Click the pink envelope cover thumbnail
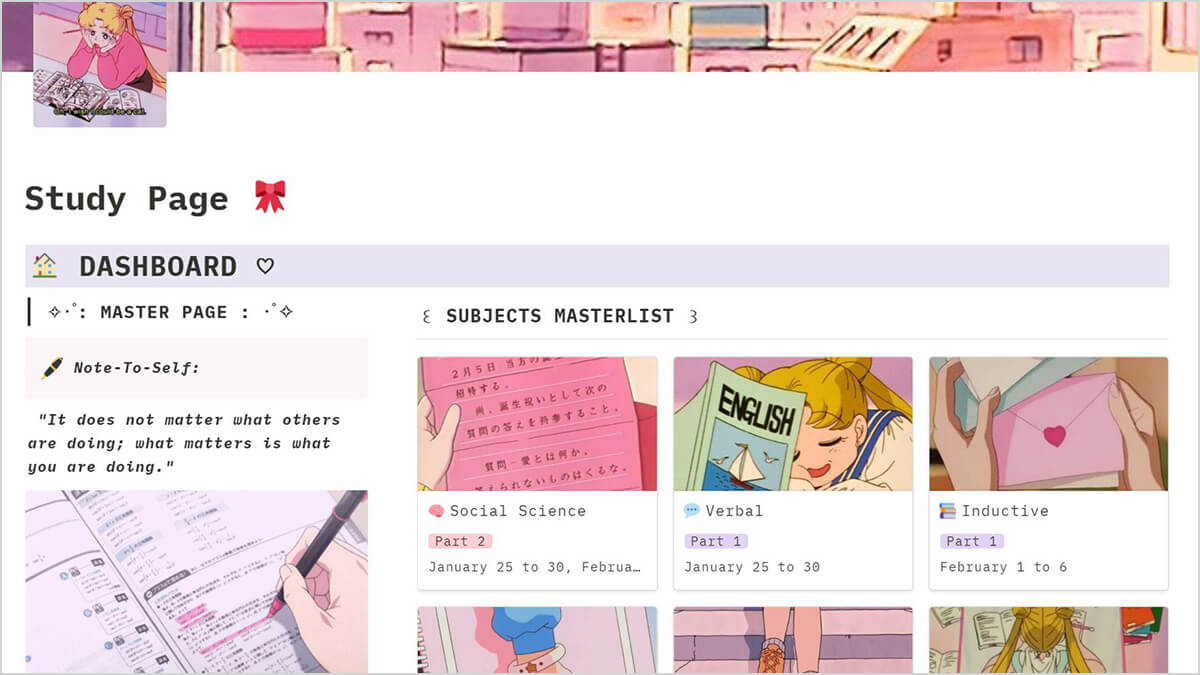The width and height of the screenshot is (1200, 675). pyautogui.click(x=1049, y=424)
